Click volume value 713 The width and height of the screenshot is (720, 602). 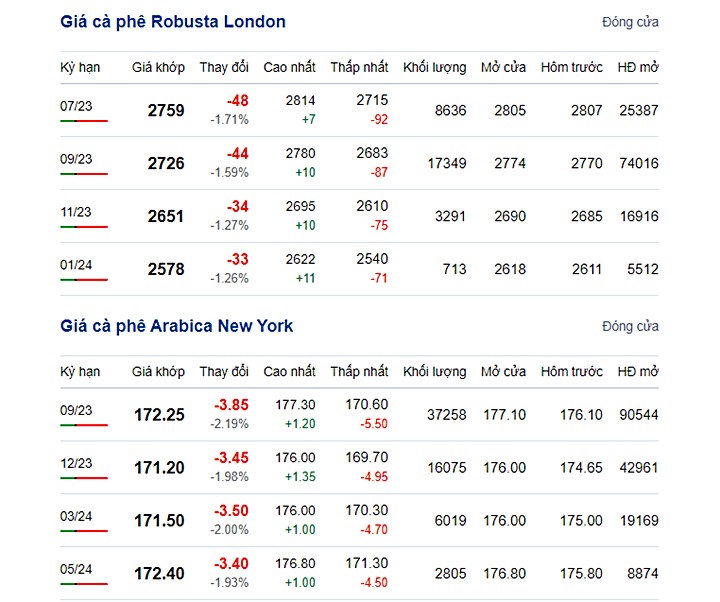click(x=454, y=269)
